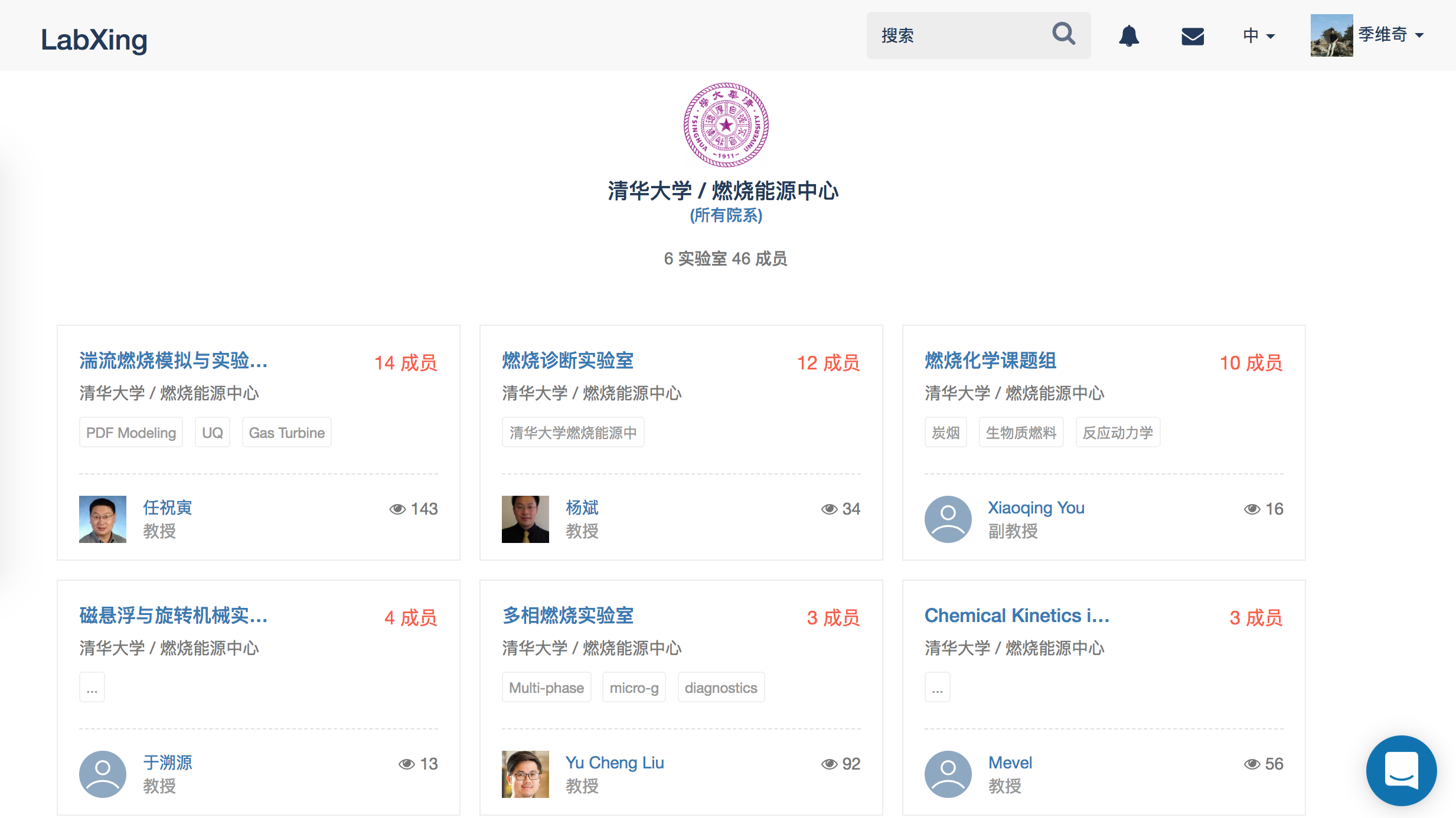
Task: Open the 磁悬浮与旋转机械实... lab
Action: (174, 616)
